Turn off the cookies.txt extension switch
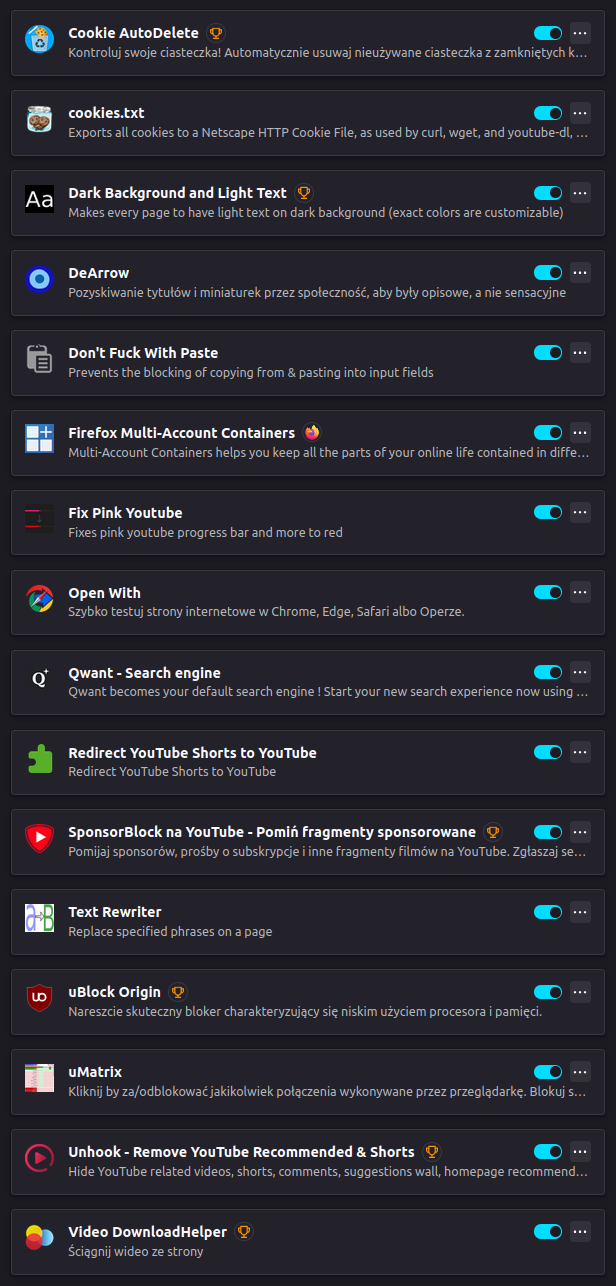The width and height of the screenshot is (616, 1286). point(548,113)
